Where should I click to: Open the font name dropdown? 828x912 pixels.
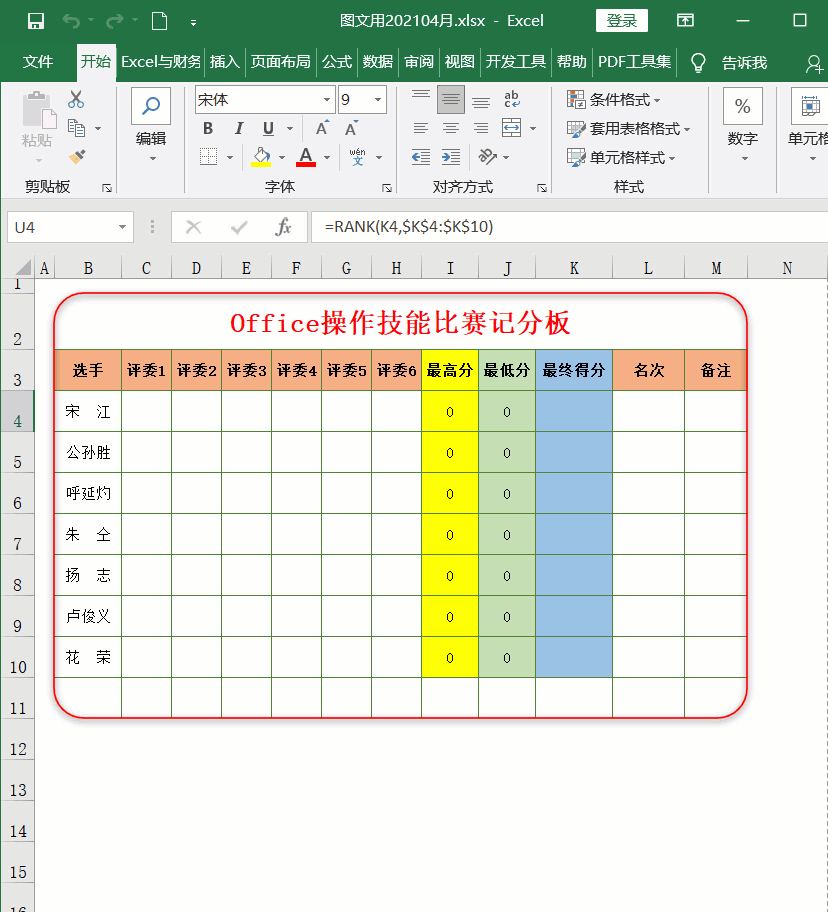point(327,100)
